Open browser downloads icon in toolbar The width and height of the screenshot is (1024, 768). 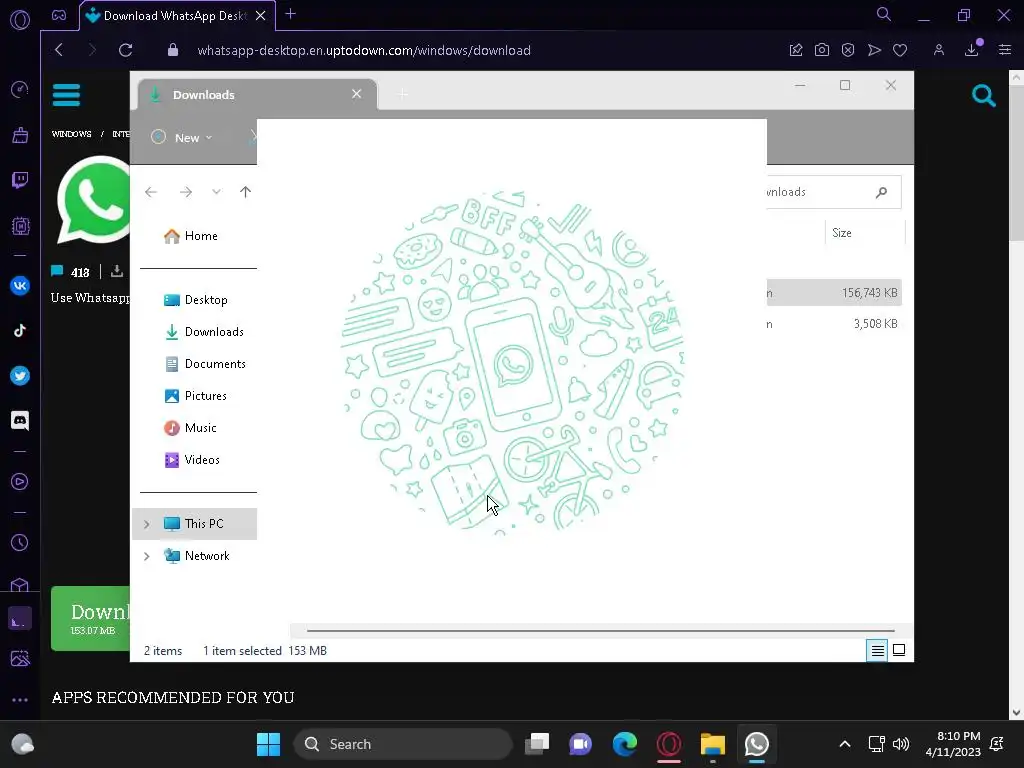tap(972, 50)
